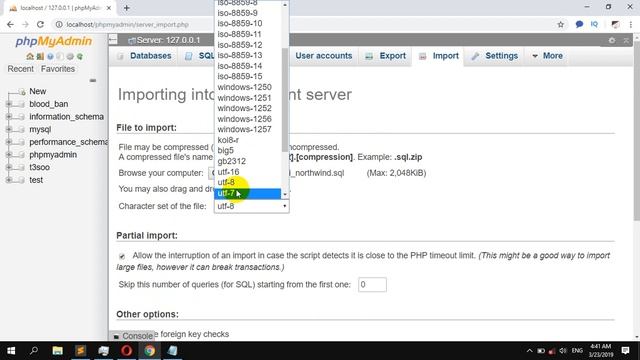Open File Explorer from the taskbar
Screen dimensions: 640x360
[58, 351]
